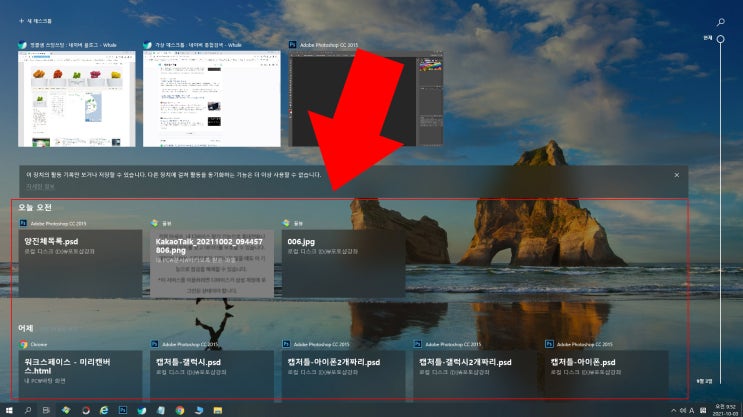Open the clock and date in taskbar
Viewport: 743px width, 417px height.
coord(725,410)
